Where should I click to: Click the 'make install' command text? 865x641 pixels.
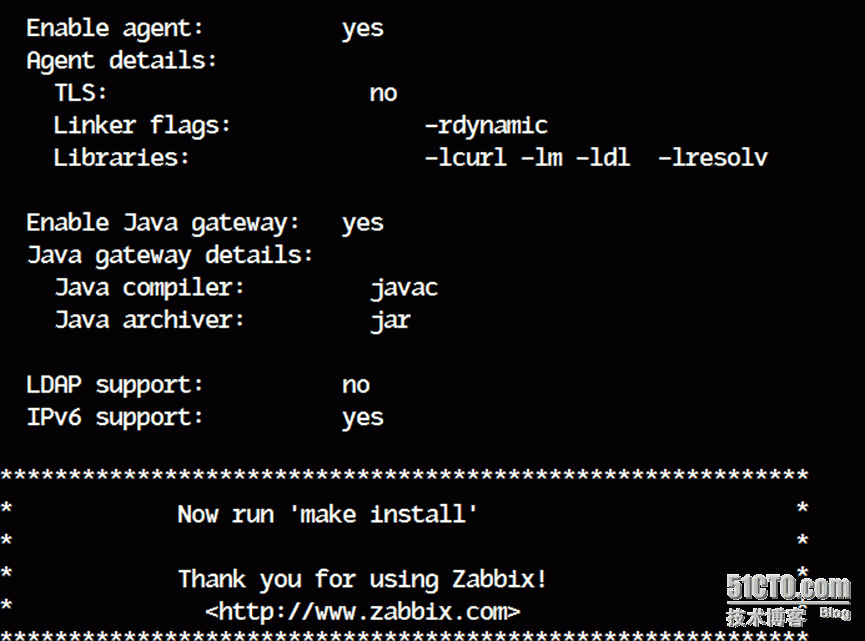coord(383,514)
